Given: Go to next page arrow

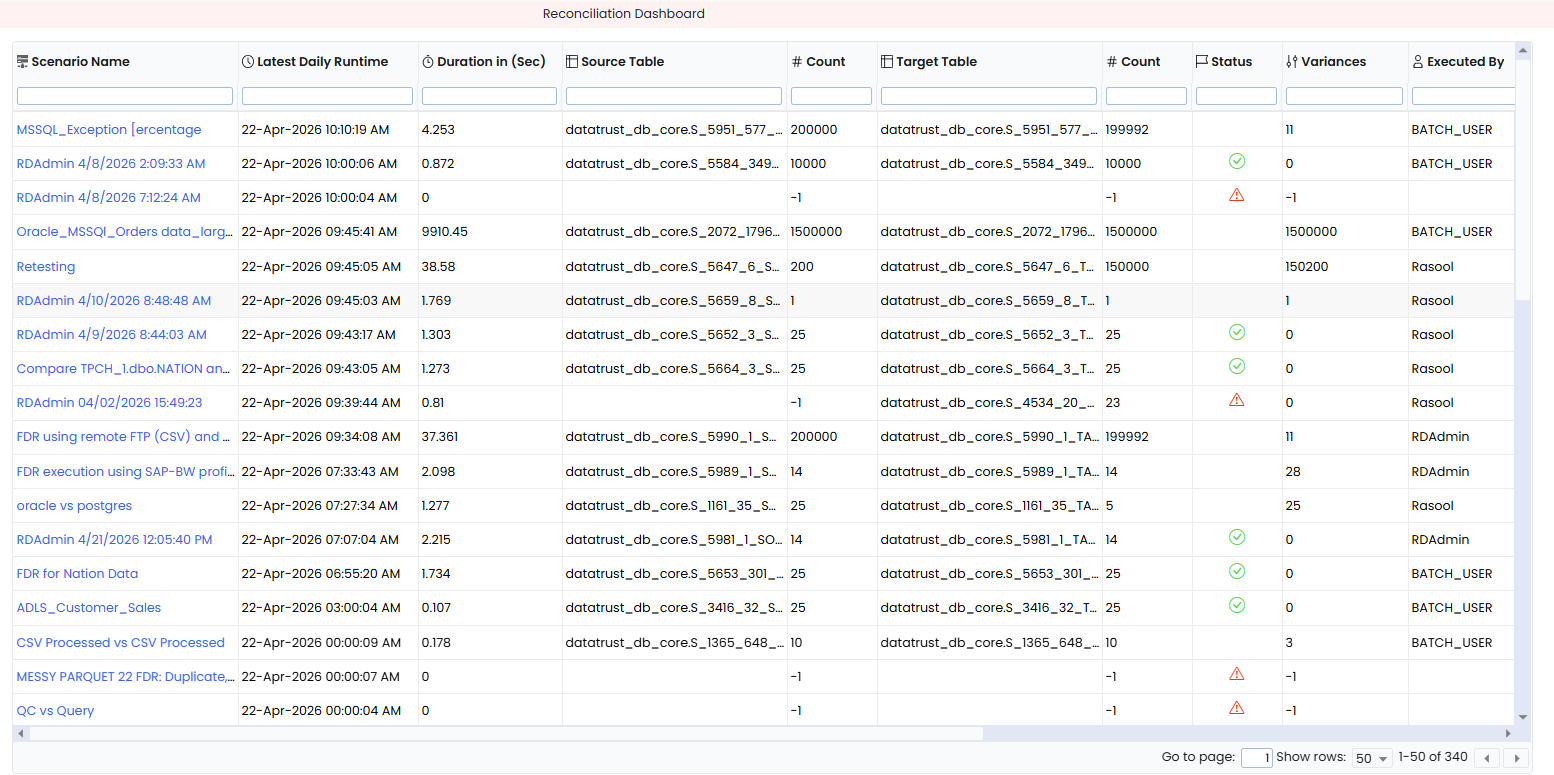Looking at the screenshot, I should click(x=1517, y=758).
